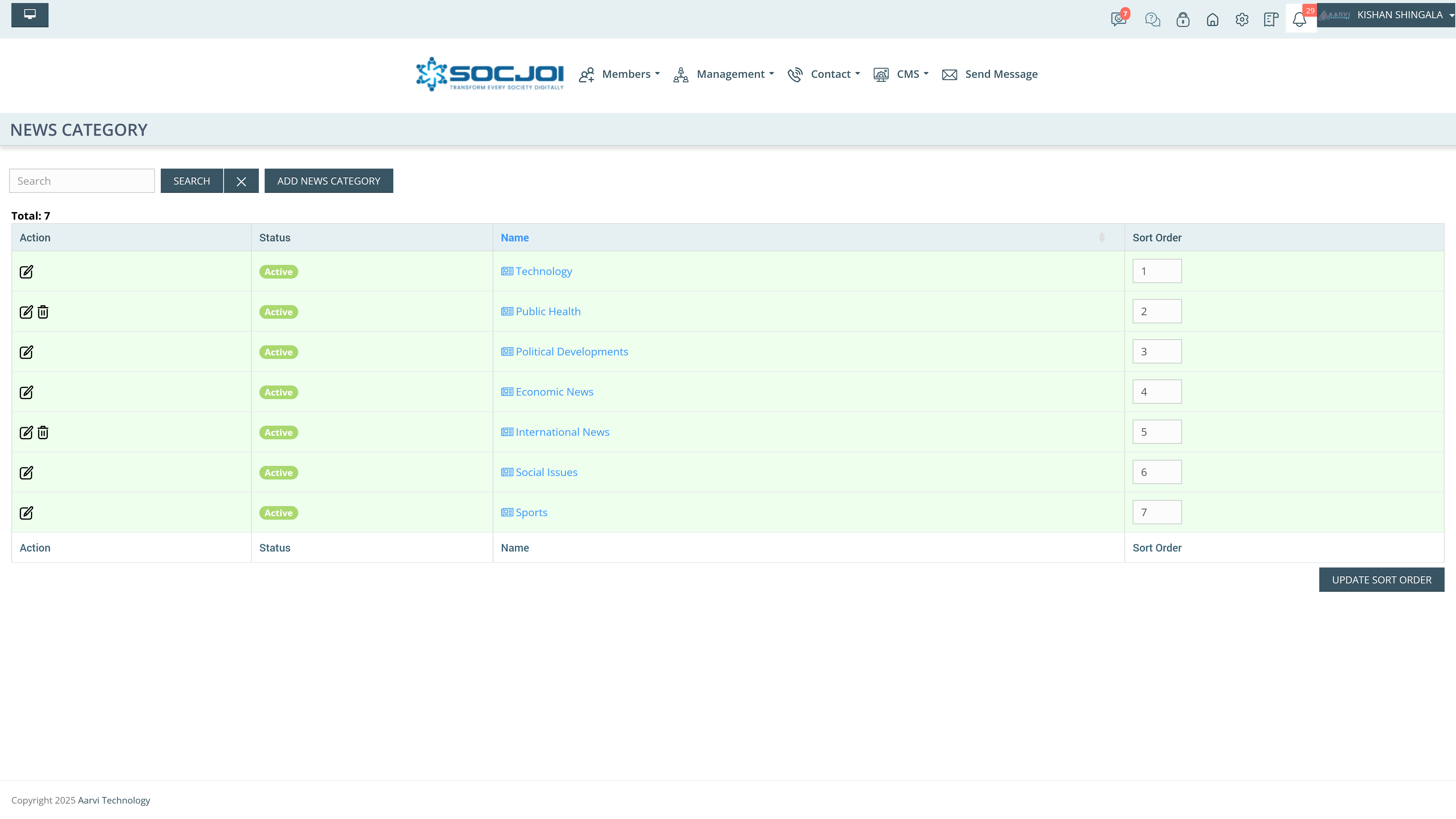Click the document list icon in the top bar

(x=1271, y=20)
